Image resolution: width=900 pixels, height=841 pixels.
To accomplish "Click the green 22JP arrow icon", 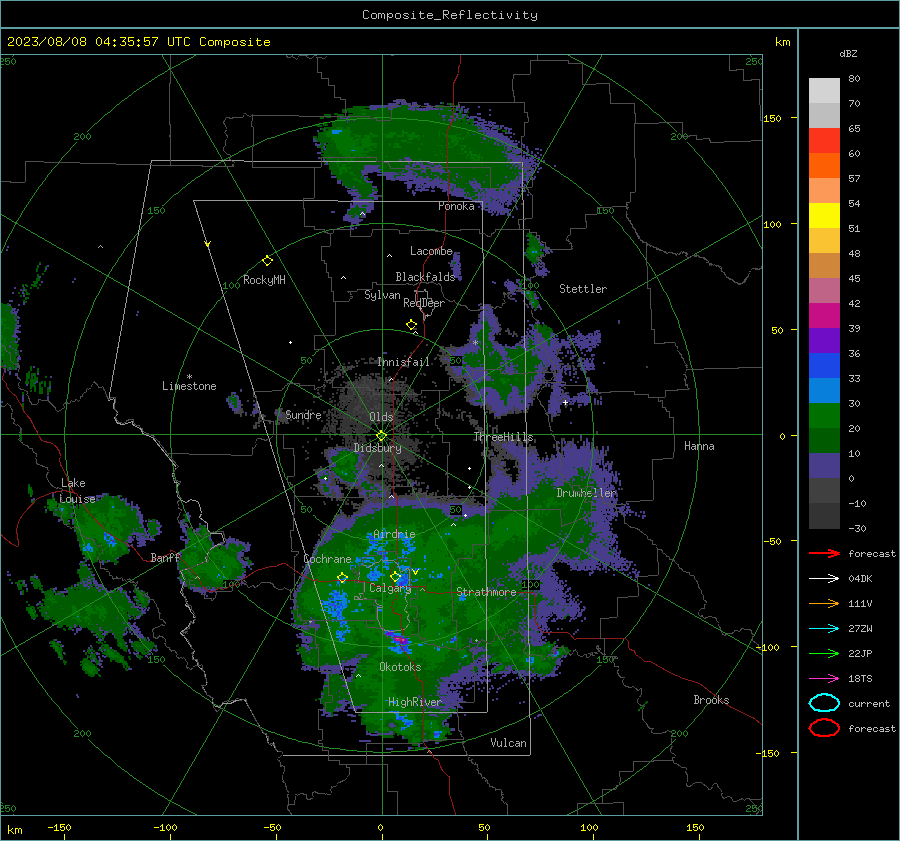I will pos(824,653).
